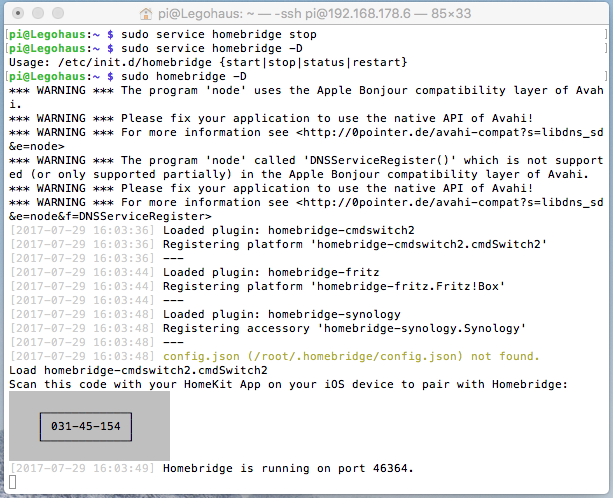Click the minimize window button
Image resolution: width=613 pixels, height=498 pixels.
click(38, 13)
